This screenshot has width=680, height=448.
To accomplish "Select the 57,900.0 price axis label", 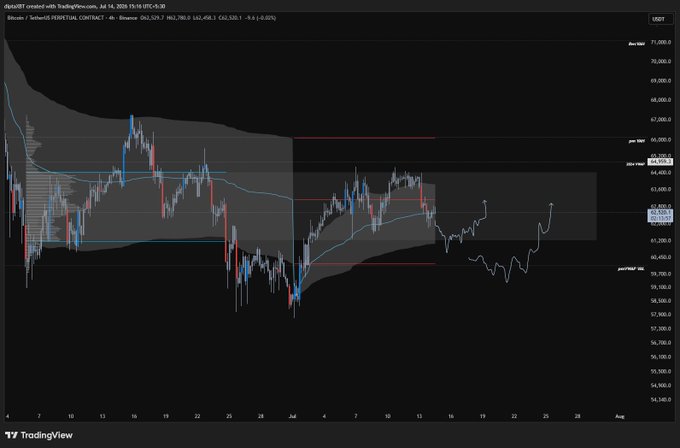I will (660, 314).
